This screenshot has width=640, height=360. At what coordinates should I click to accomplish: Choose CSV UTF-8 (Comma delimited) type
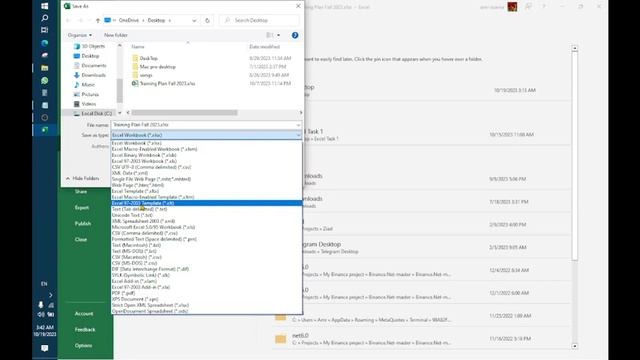[x=207, y=167]
